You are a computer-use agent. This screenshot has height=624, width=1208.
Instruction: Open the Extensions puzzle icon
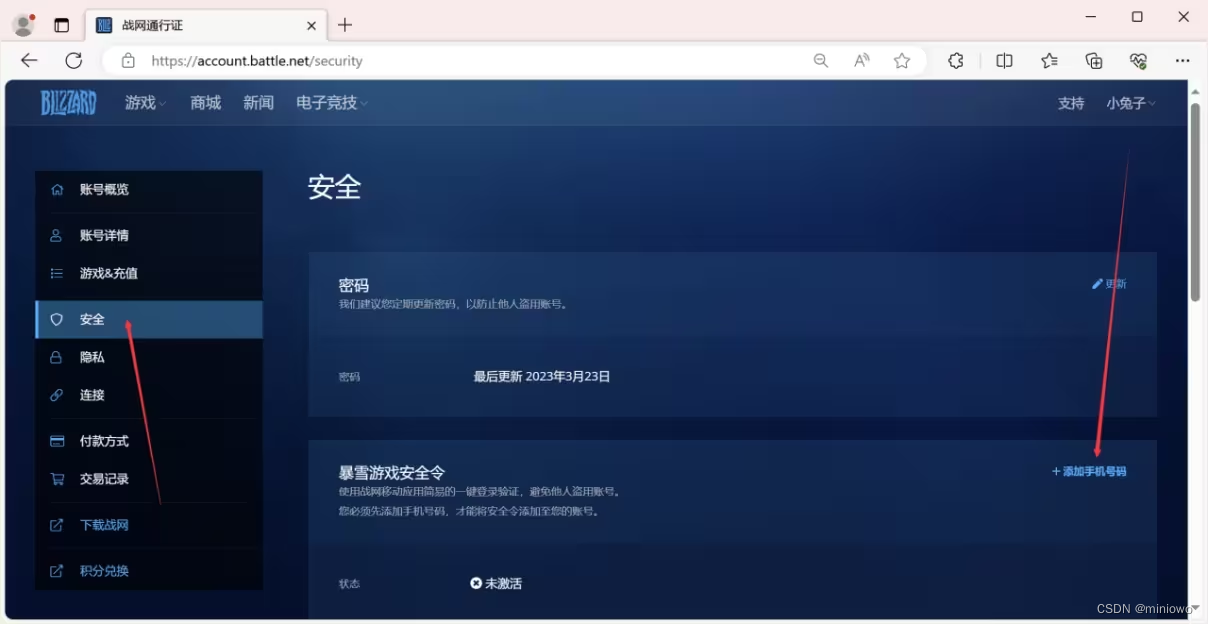(956, 61)
